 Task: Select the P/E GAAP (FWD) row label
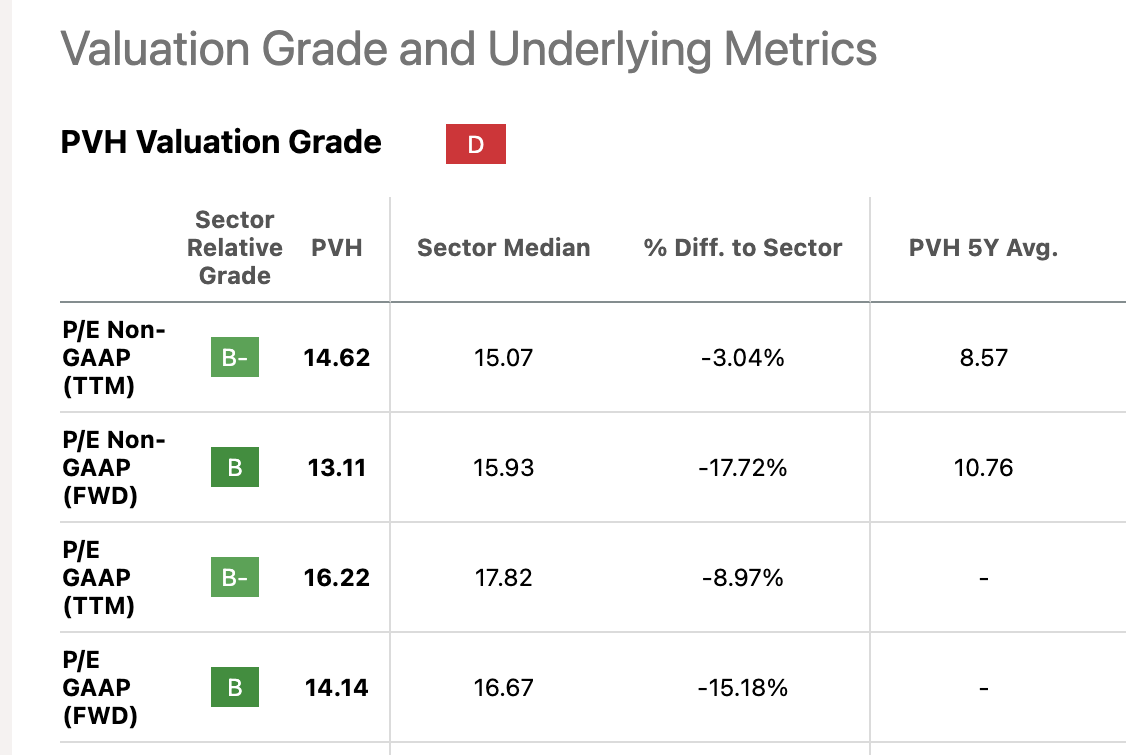pyautogui.click(x=98, y=688)
